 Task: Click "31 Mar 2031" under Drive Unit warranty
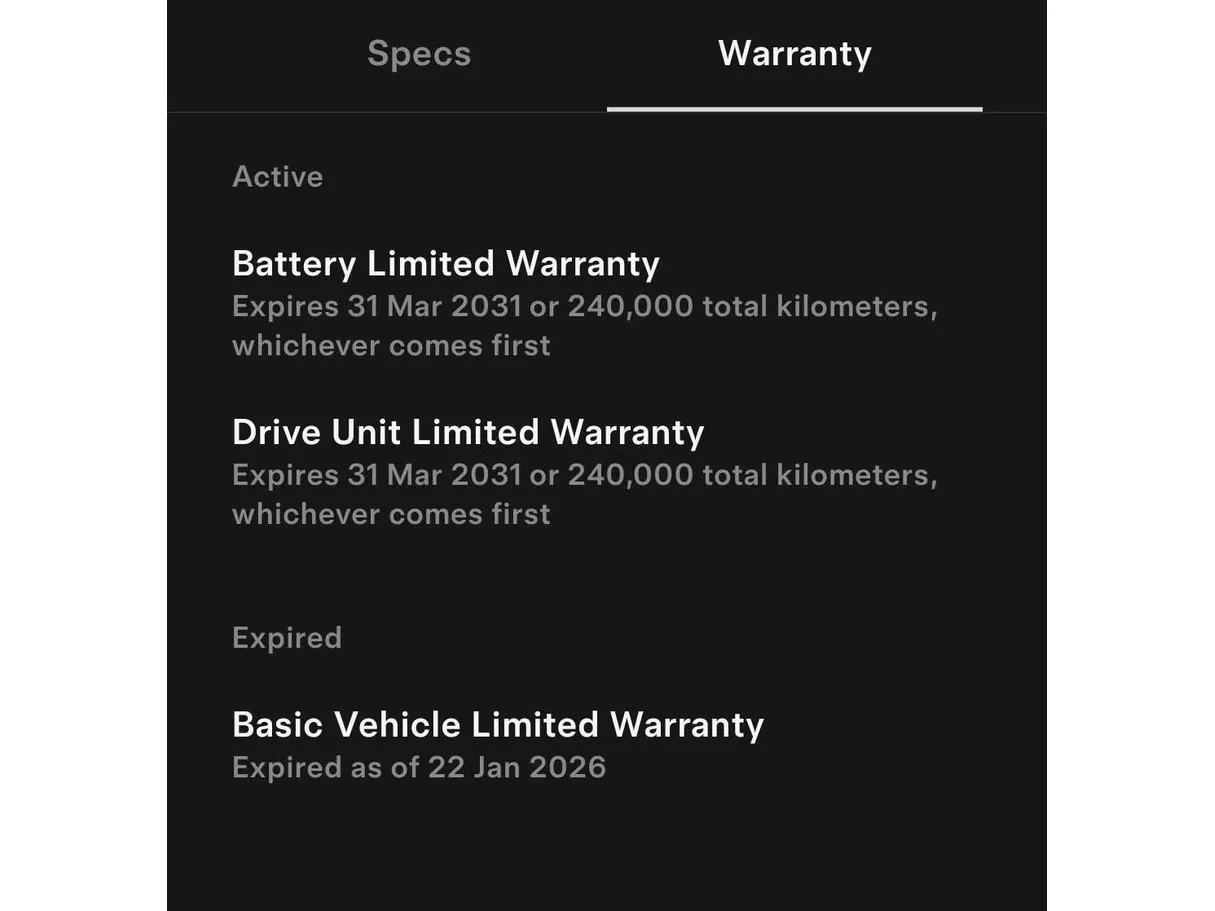pyautogui.click(x=434, y=474)
